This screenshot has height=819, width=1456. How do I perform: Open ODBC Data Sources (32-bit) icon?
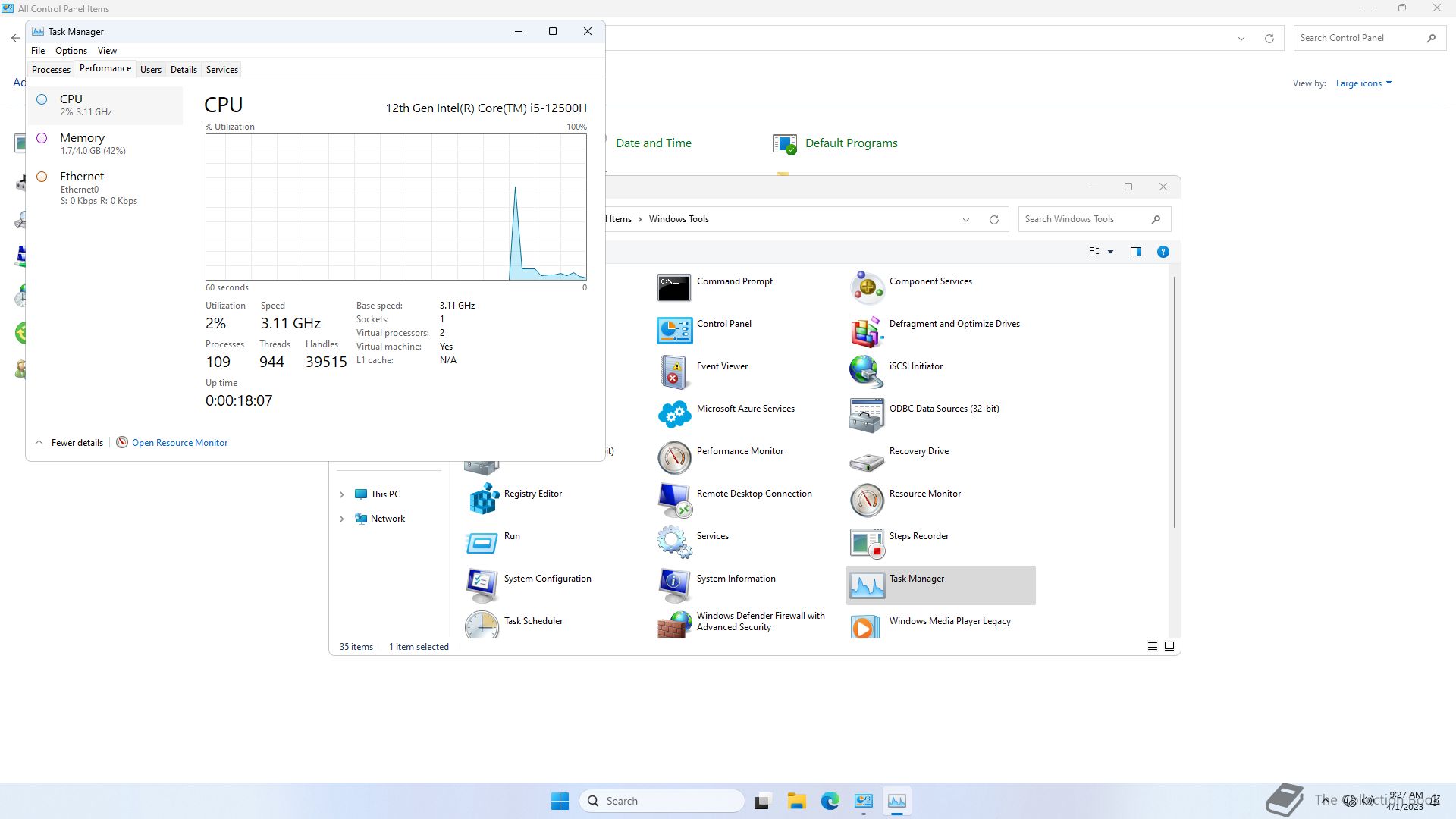click(866, 415)
